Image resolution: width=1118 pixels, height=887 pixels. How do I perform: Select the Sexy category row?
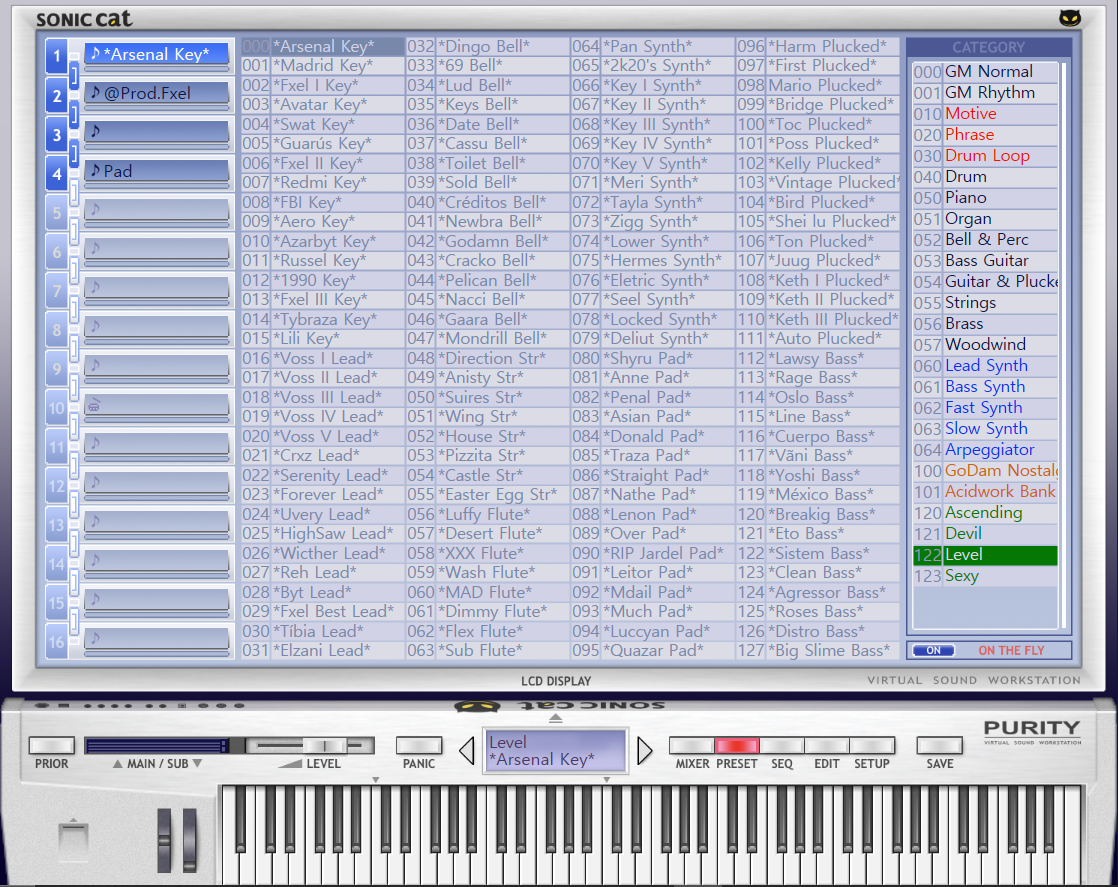click(x=985, y=576)
